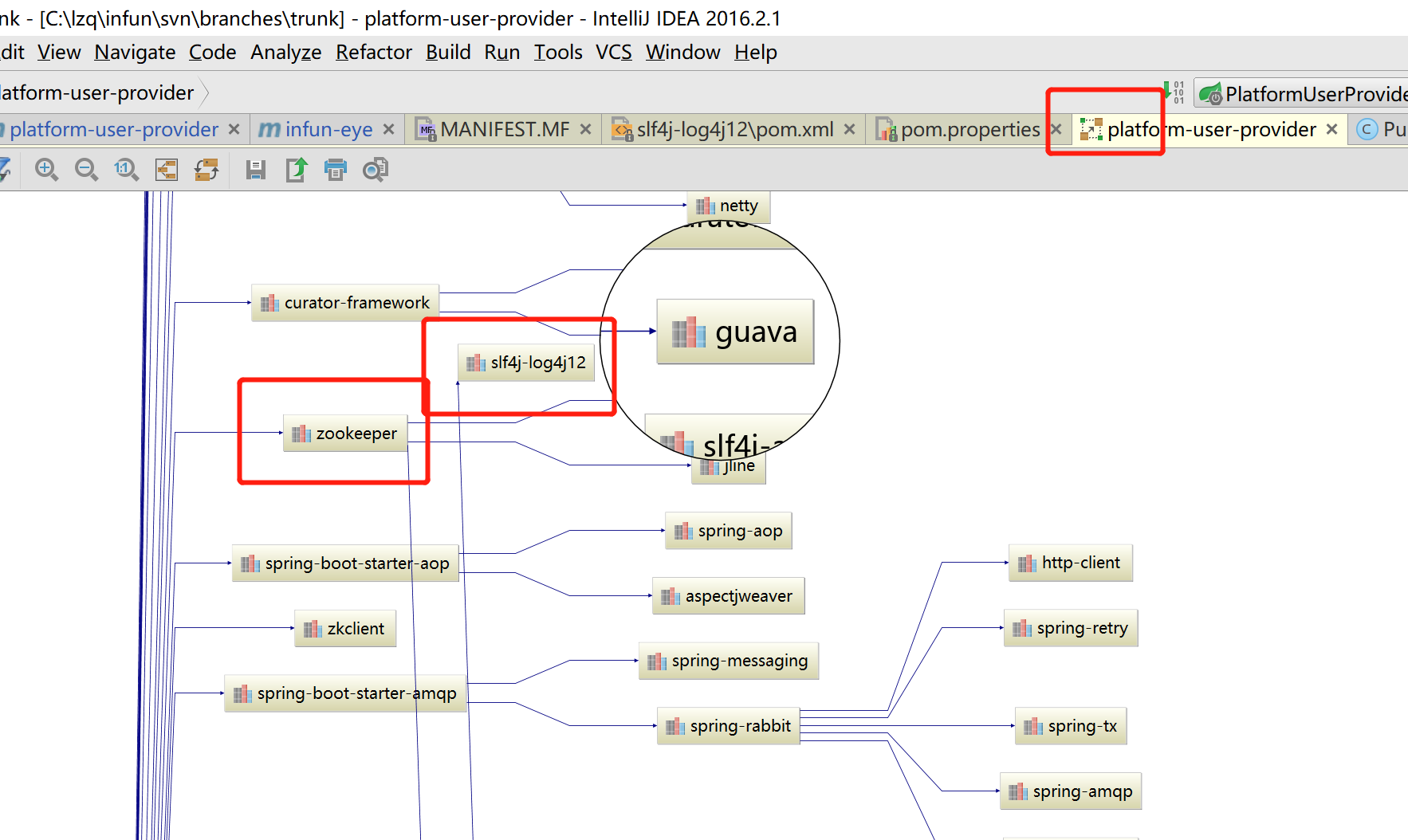Close the blue-titled platform-user-provider tab
The width and height of the screenshot is (1408, 840).
pos(234,129)
